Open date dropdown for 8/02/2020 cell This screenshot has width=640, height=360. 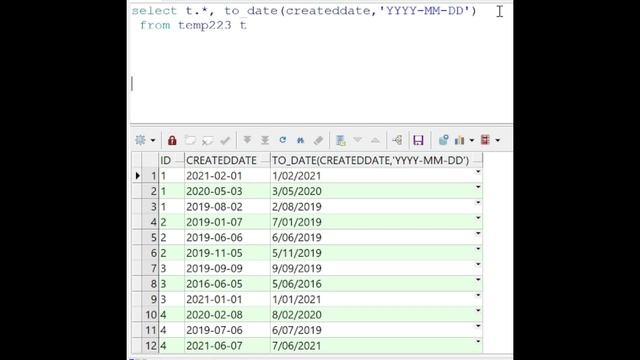pos(478,311)
